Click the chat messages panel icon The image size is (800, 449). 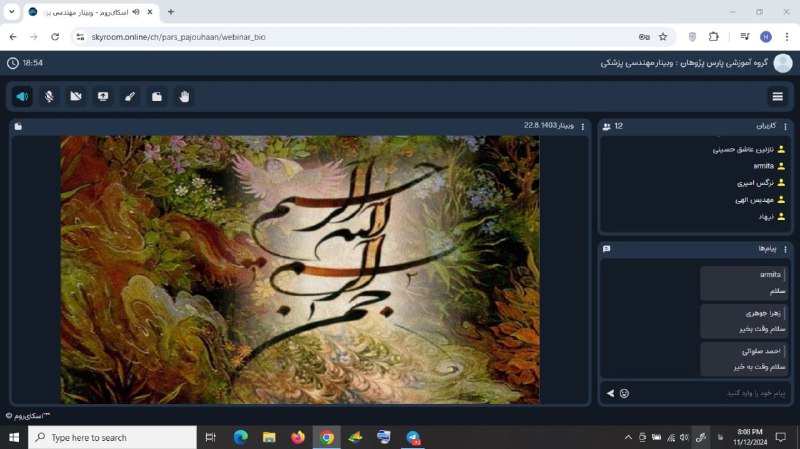click(607, 249)
